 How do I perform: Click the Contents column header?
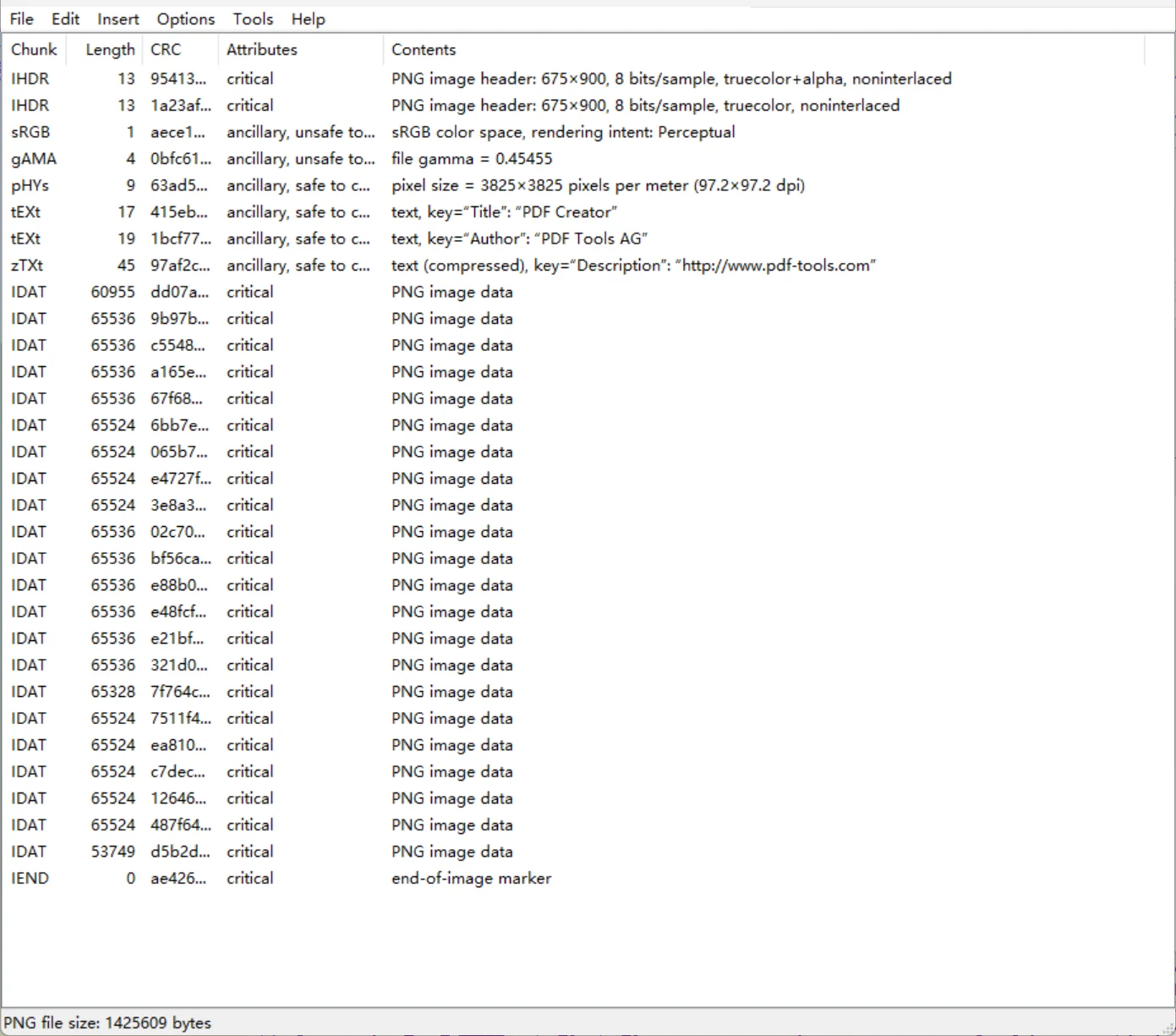click(x=424, y=50)
